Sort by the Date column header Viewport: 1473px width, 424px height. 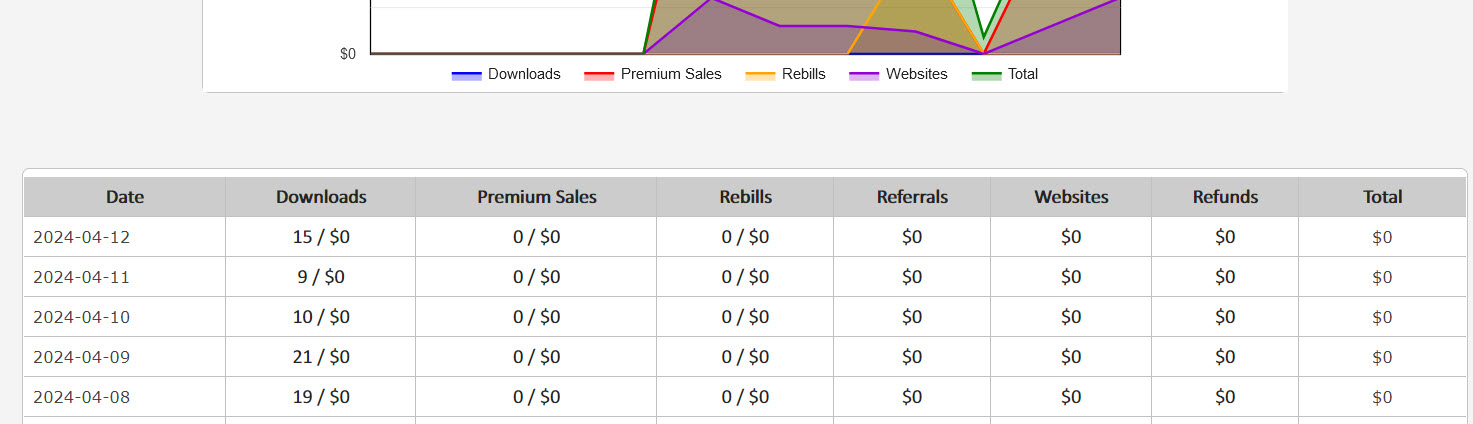point(125,197)
